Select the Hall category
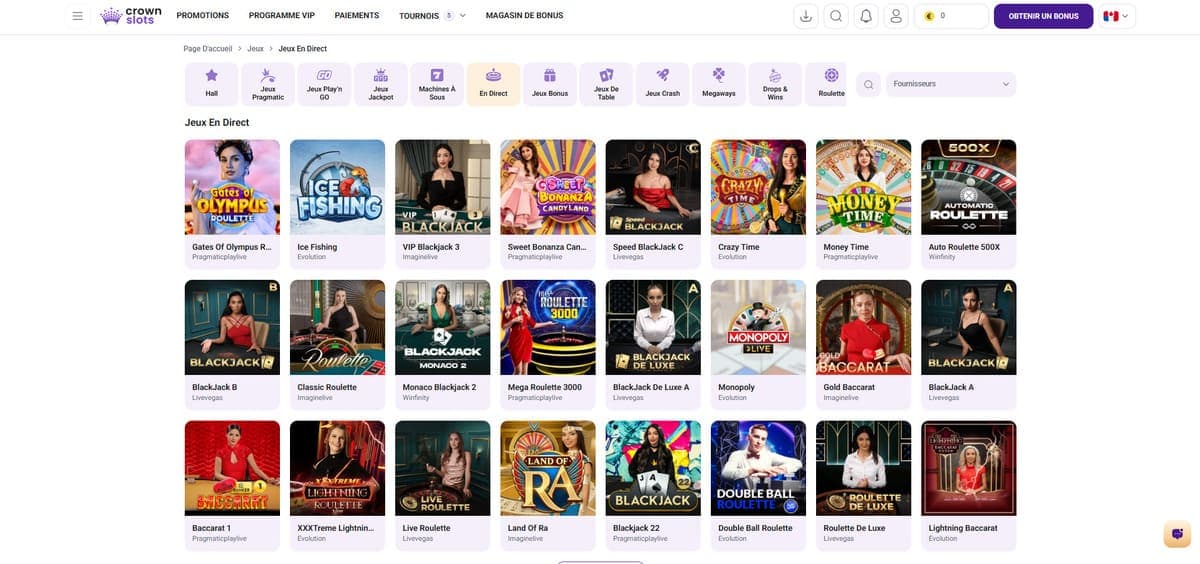Screen dimensions: 1200x564 (x=212, y=84)
